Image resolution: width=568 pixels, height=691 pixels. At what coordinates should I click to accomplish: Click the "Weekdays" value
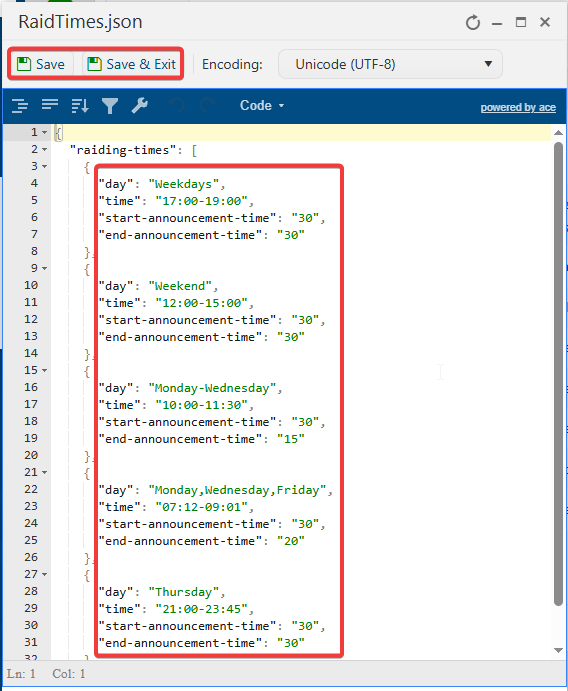(184, 184)
